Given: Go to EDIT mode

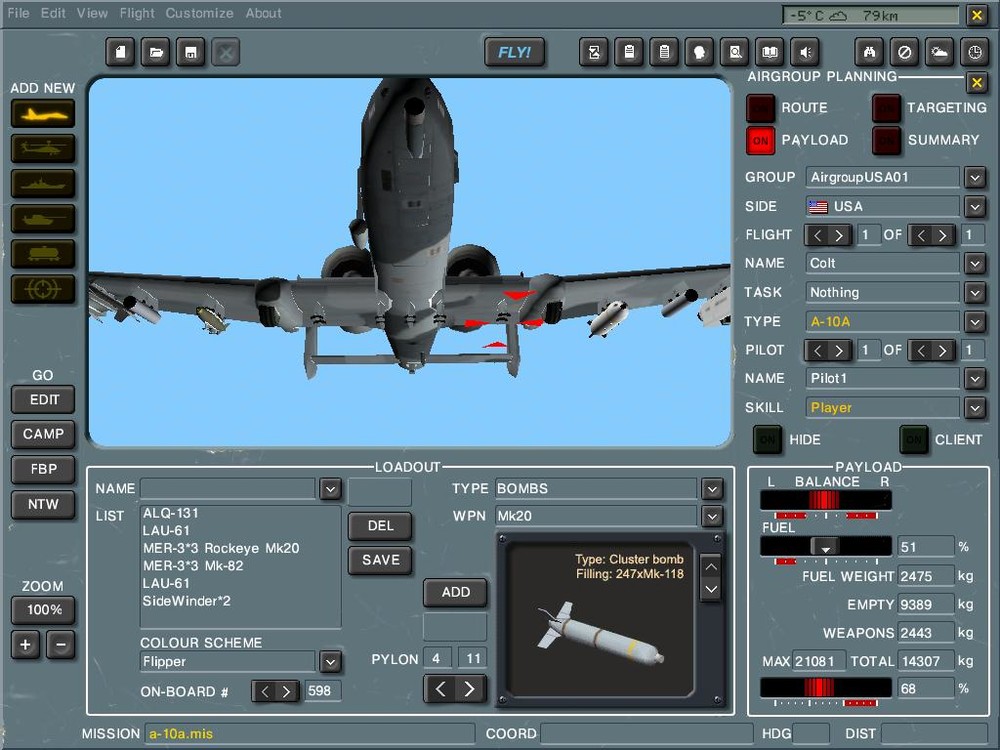Looking at the screenshot, I should click(43, 400).
